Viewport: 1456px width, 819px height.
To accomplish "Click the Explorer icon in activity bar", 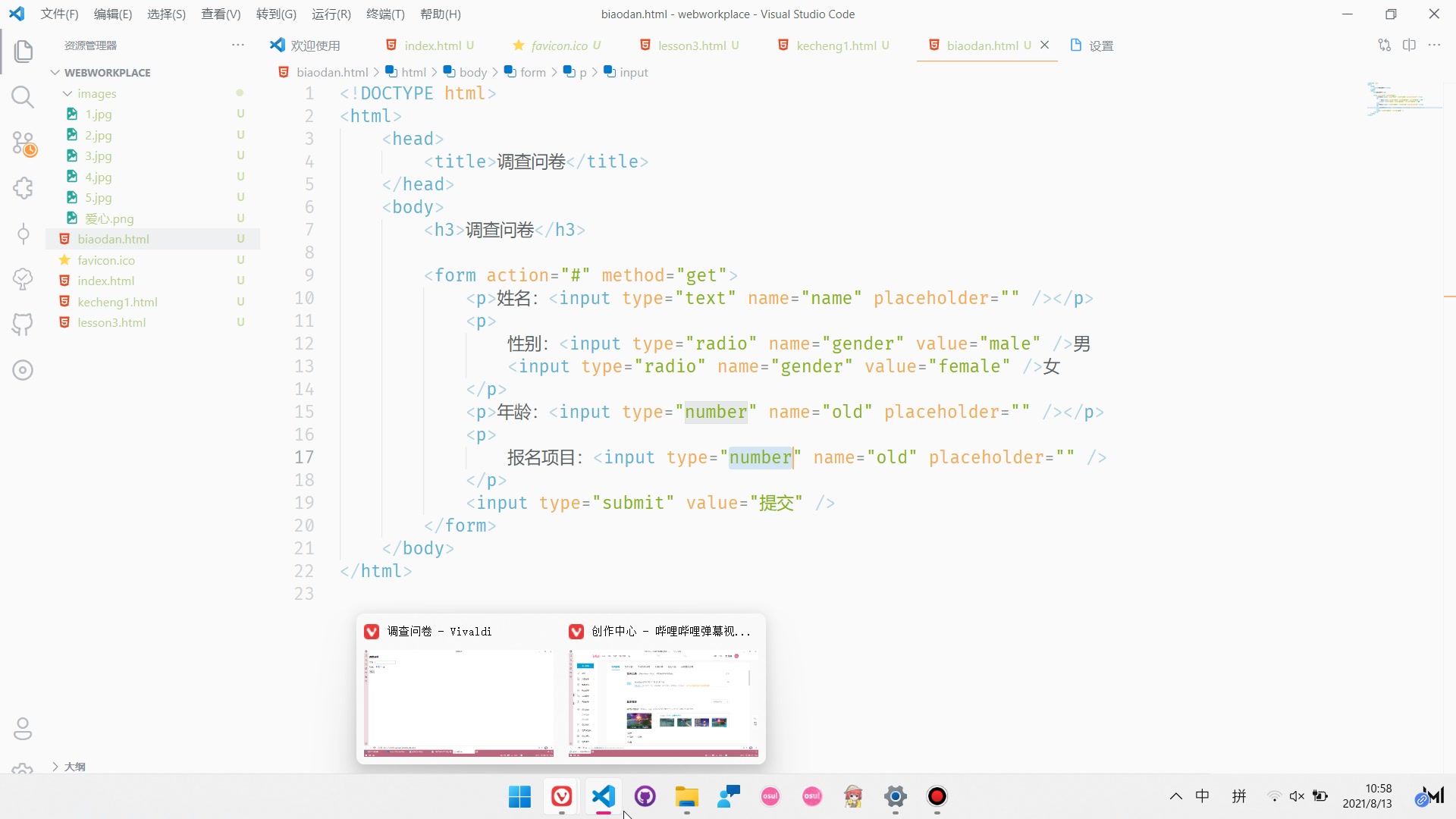I will [22, 49].
